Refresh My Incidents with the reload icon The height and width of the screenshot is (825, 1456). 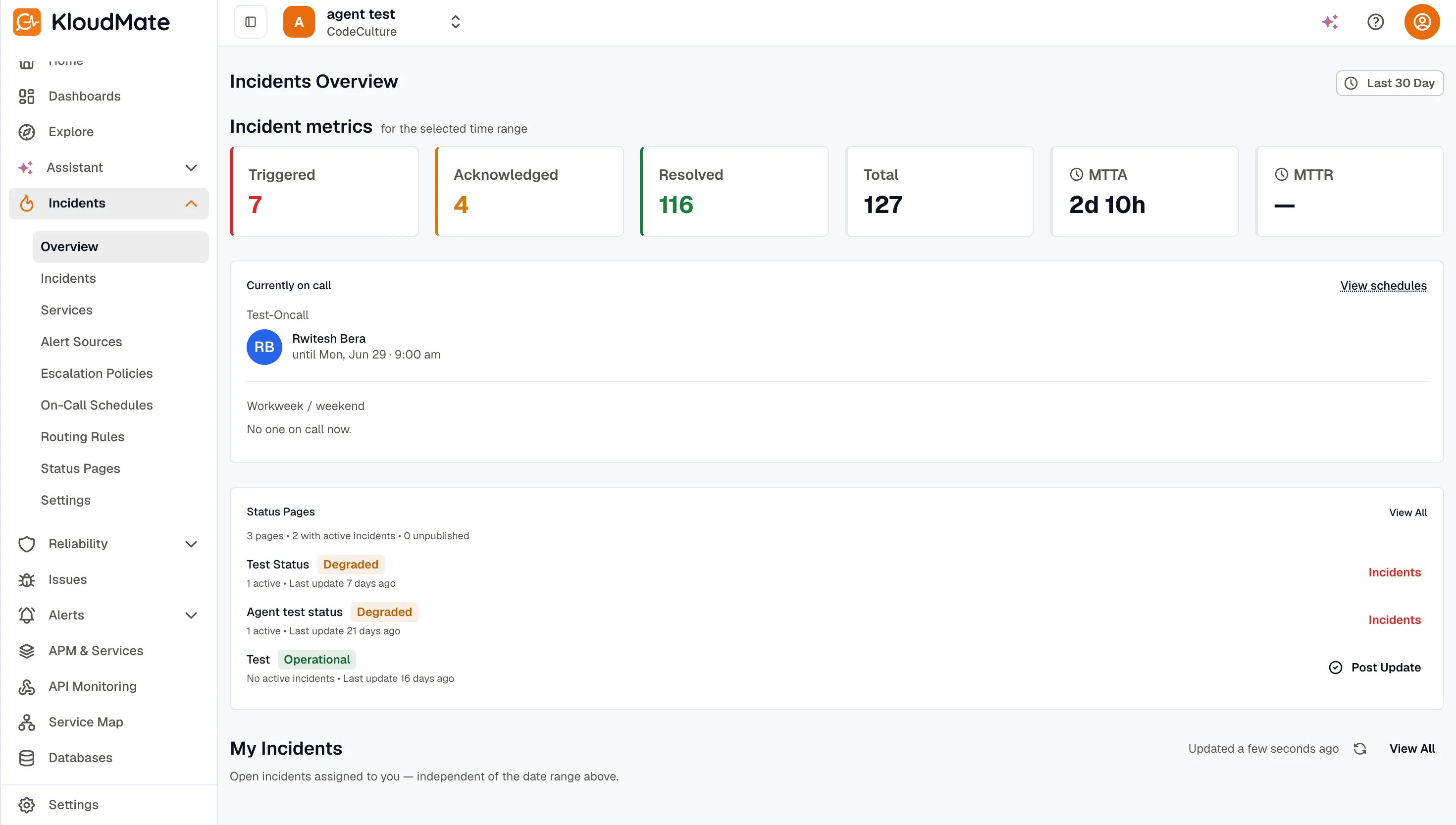(x=1360, y=749)
